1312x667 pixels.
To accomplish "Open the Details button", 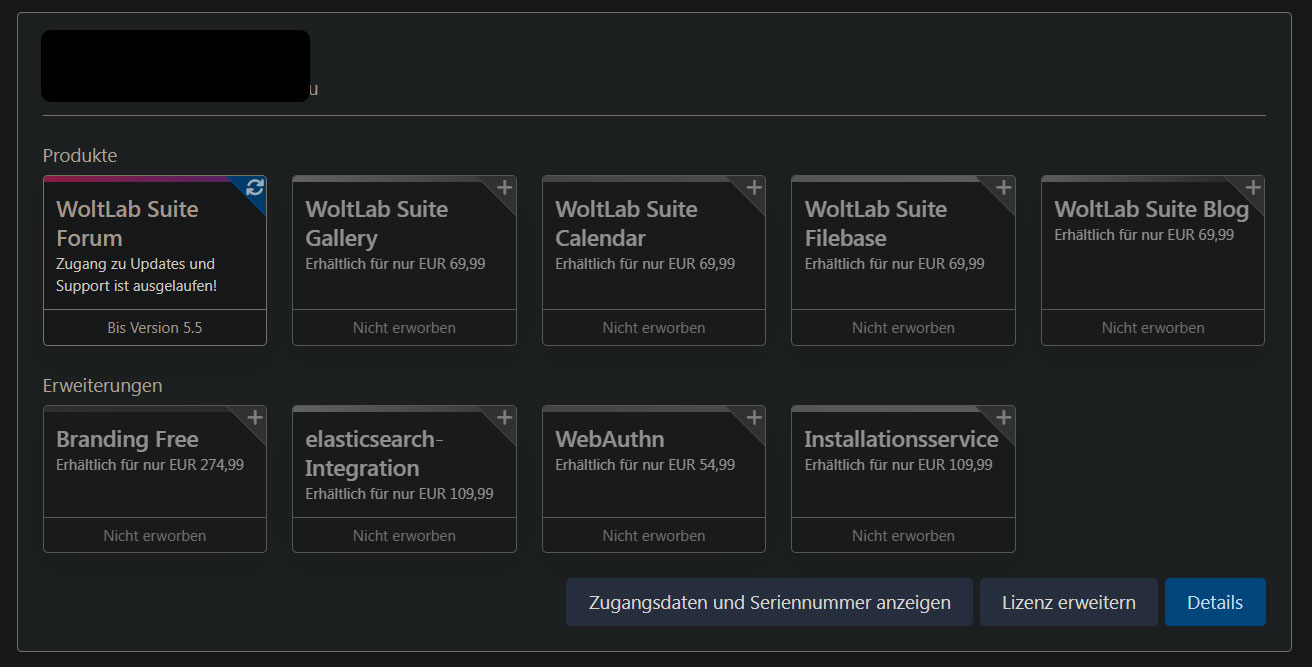I will [1214, 602].
